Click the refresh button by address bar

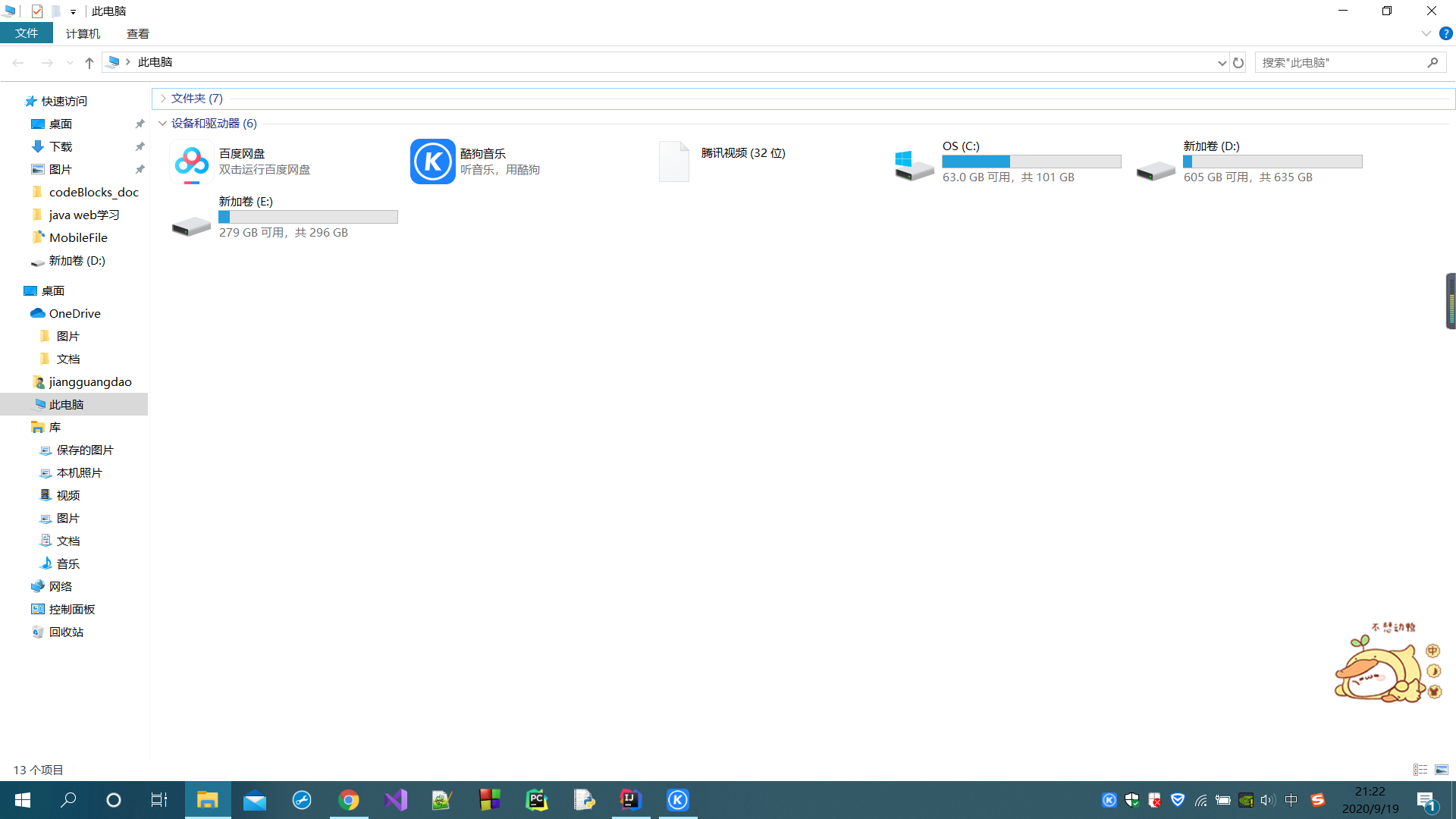click(x=1238, y=63)
